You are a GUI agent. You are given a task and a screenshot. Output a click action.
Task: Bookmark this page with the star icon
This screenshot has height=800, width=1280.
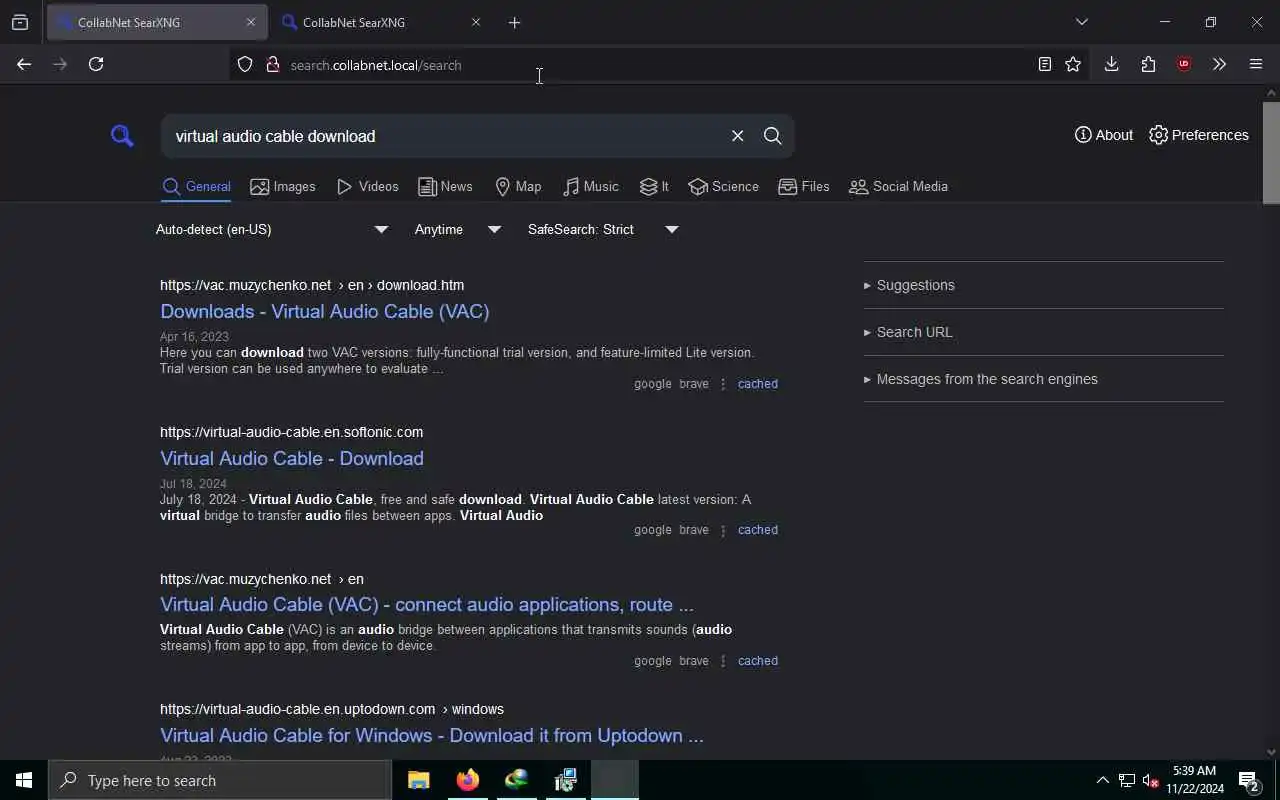(1073, 64)
